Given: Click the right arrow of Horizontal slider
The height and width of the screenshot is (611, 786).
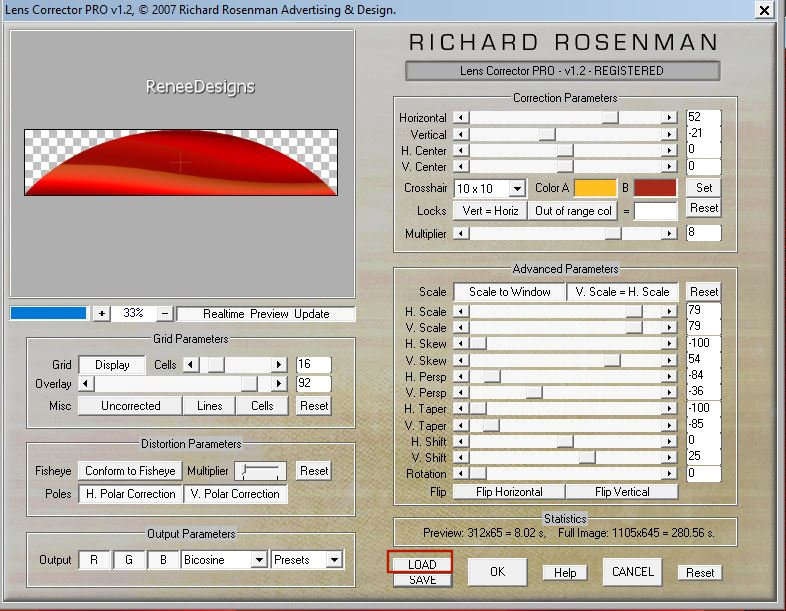Looking at the screenshot, I should [x=669, y=117].
